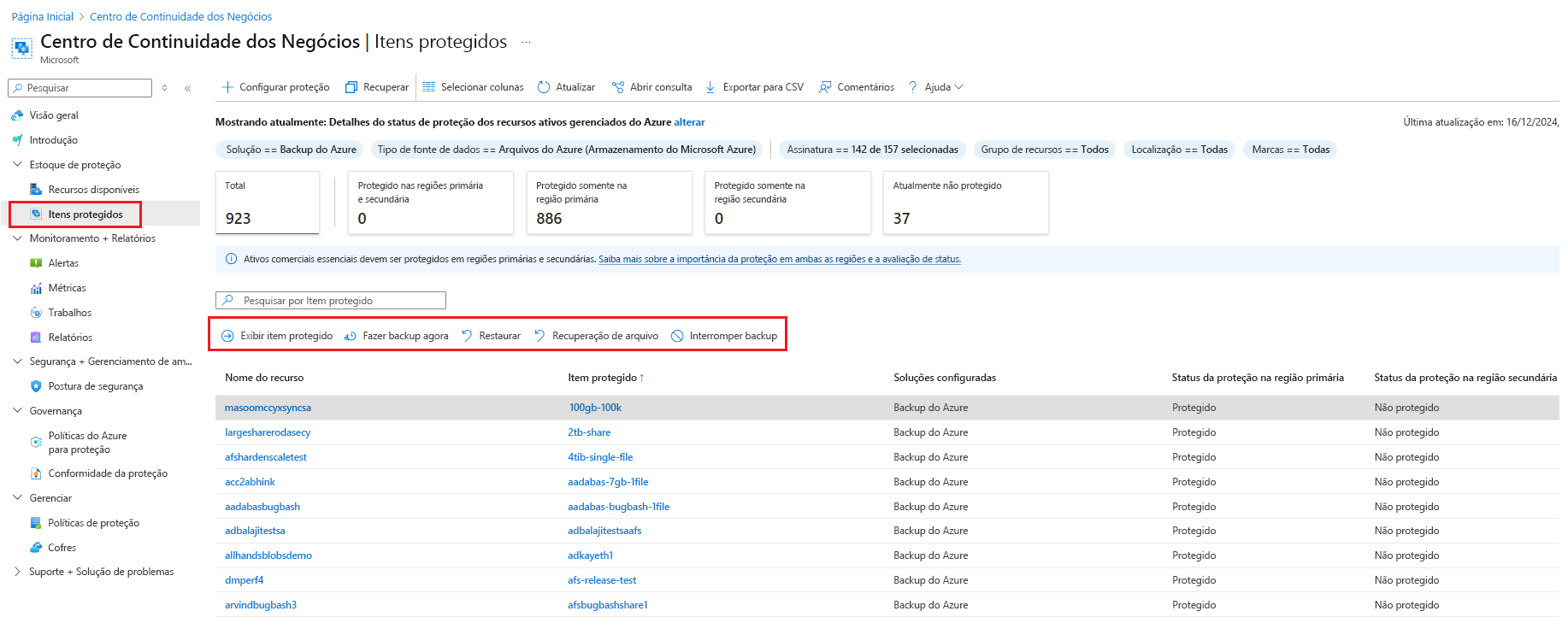This screenshot has width=1568, height=617.
Task: Click the sidebar Pesquisar search field
Action: click(x=80, y=88)
